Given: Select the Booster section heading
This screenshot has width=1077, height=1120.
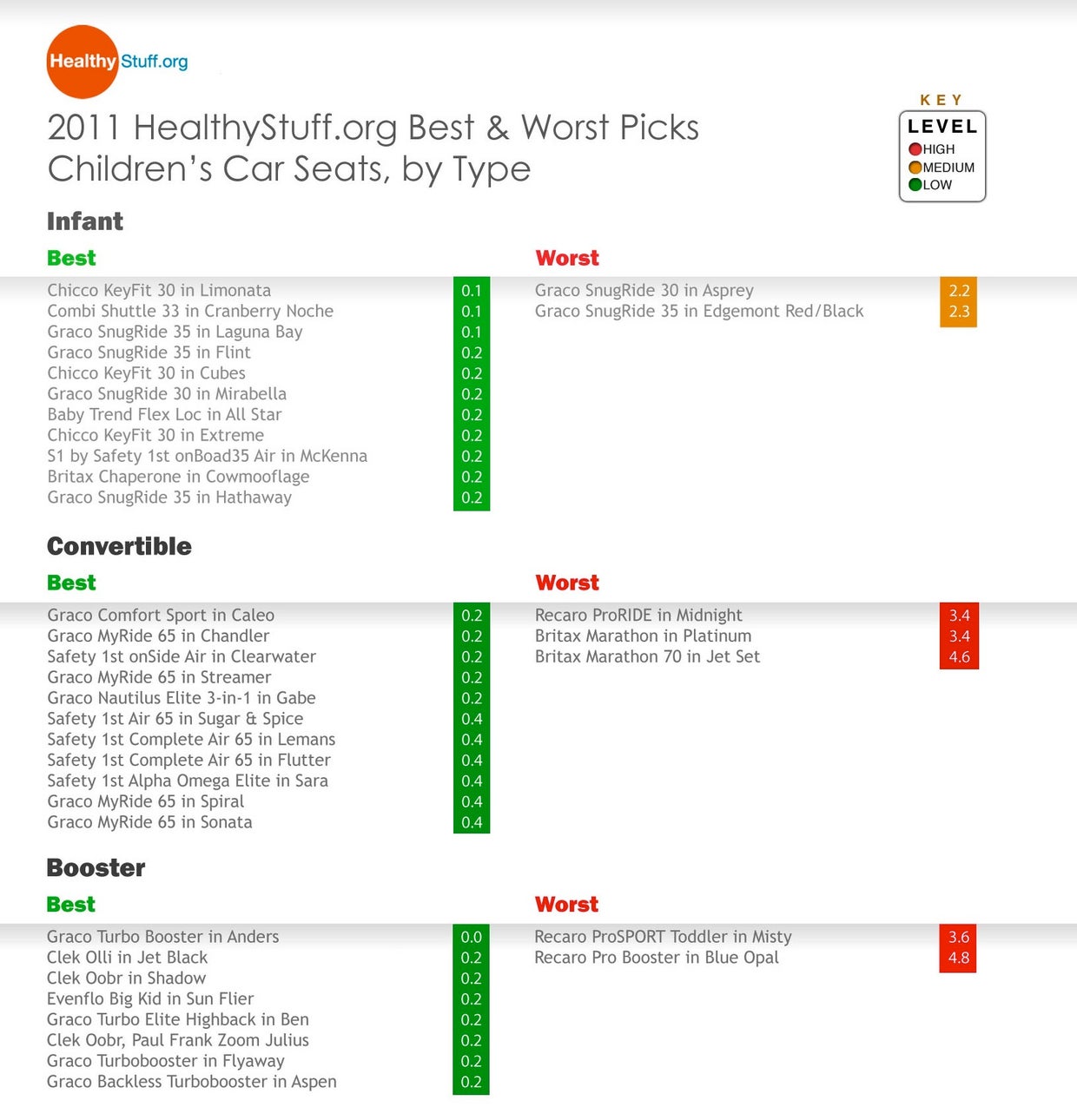Looking at the screenshot, I should click(x=96, y=867).
